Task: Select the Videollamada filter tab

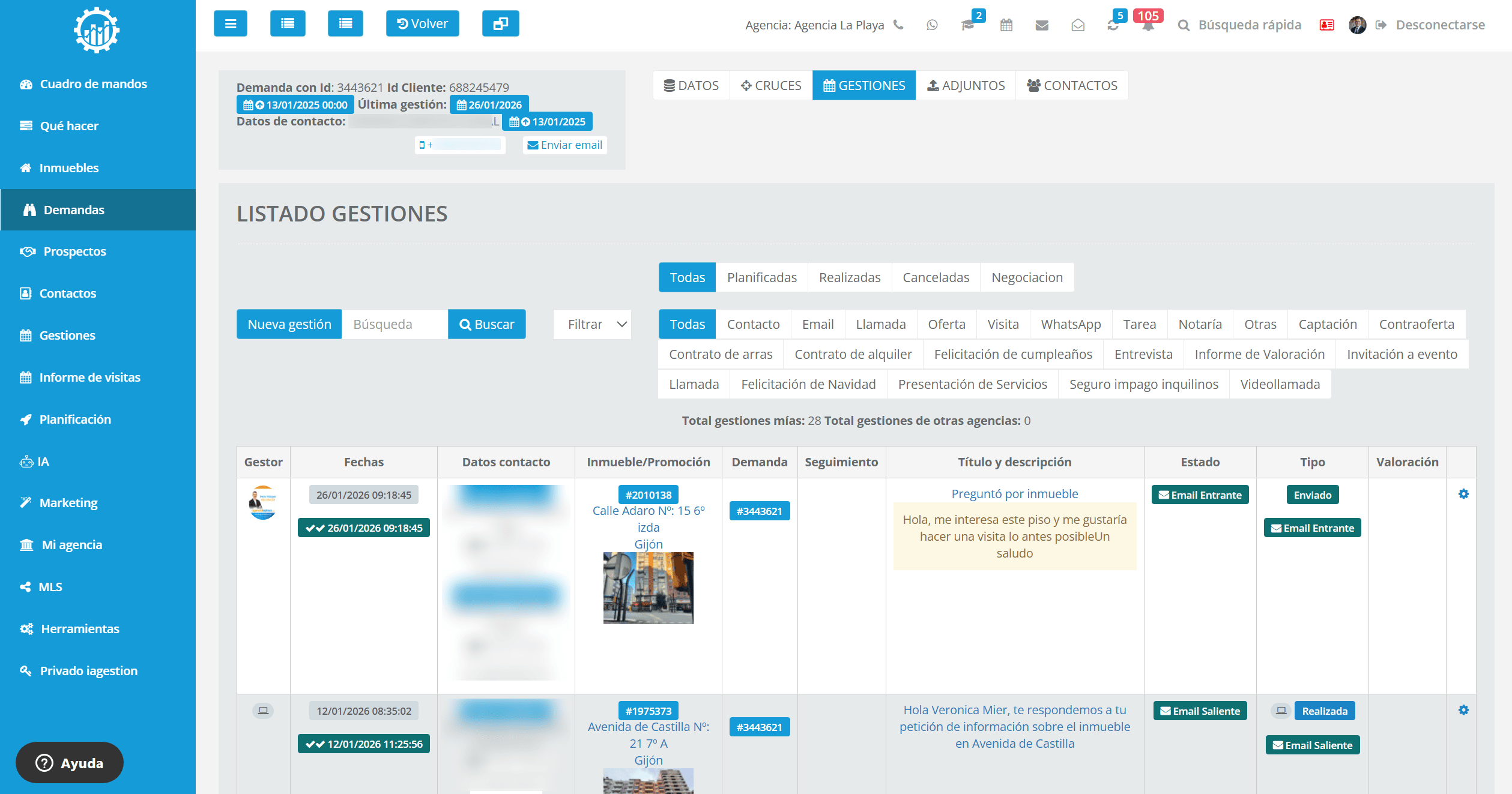Action: [x=1280, y=385]
